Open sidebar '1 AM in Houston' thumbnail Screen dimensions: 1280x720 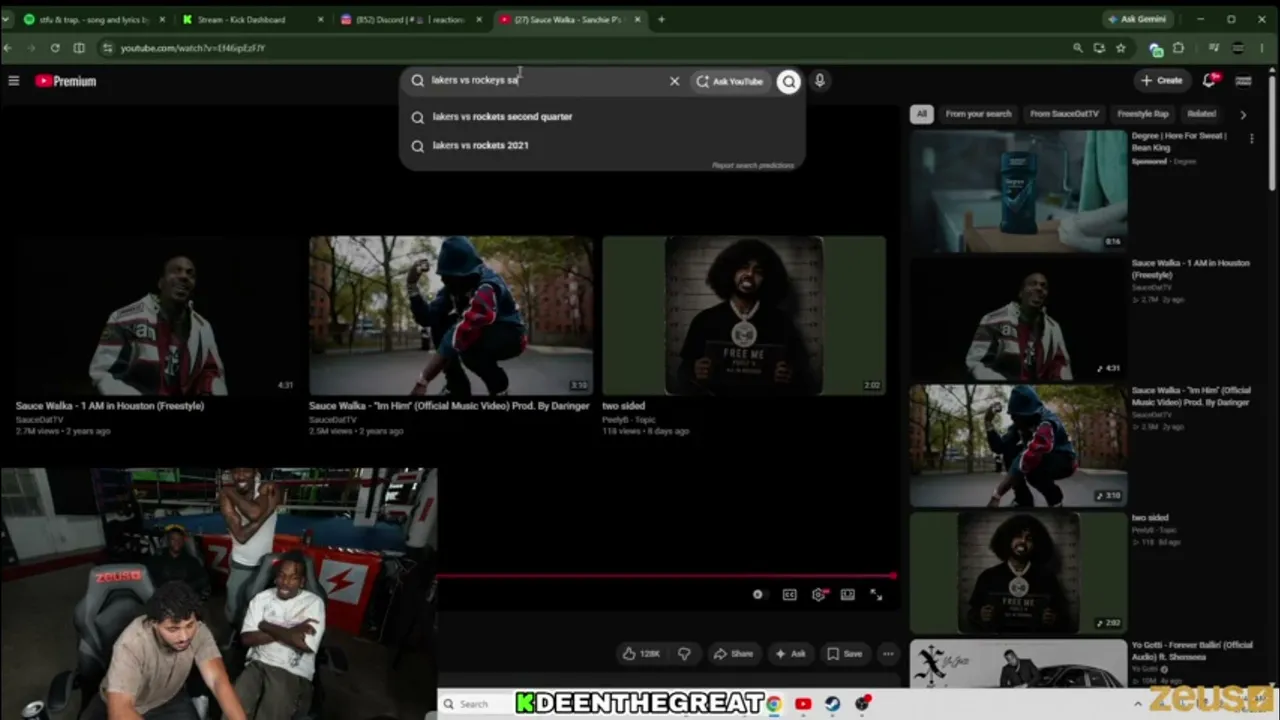1018,318
